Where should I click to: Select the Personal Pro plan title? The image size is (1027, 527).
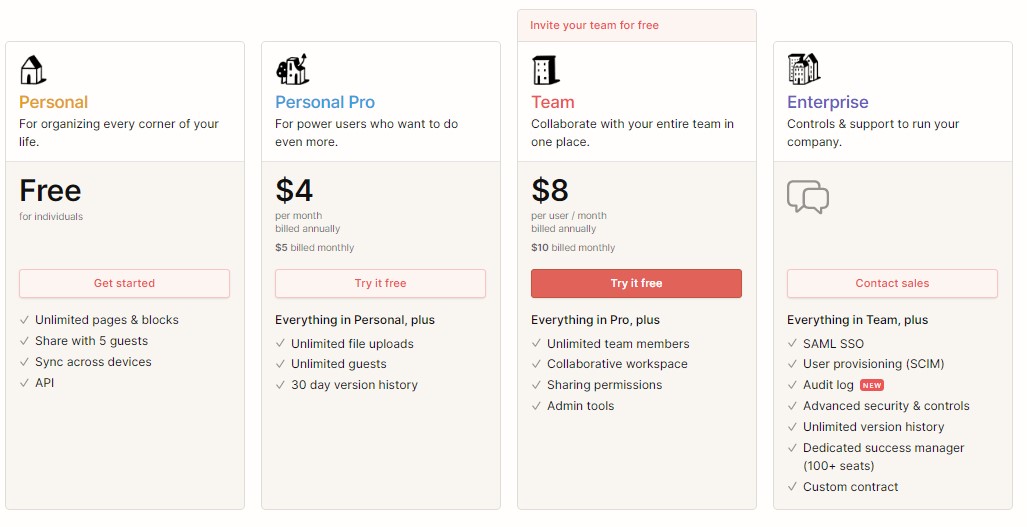coord(325,102)
